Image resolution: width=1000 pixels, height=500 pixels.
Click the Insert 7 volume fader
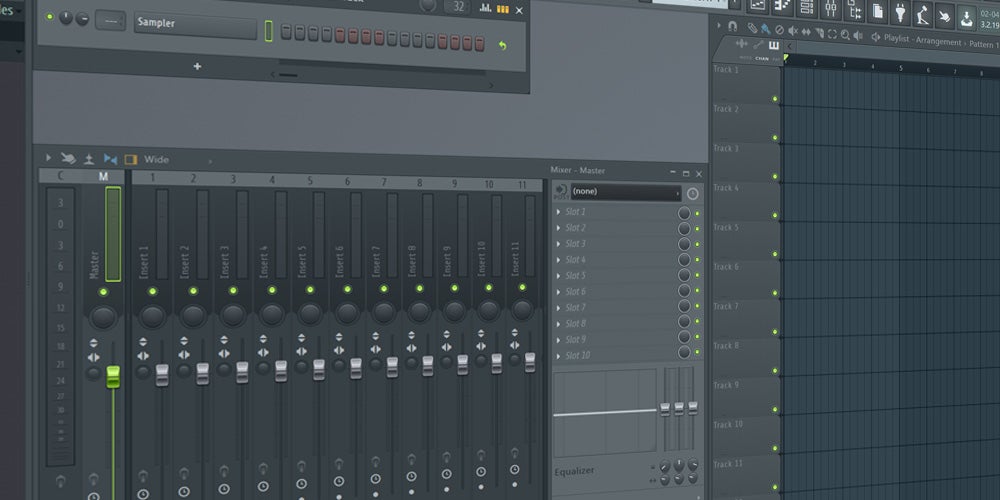point(392,367)
